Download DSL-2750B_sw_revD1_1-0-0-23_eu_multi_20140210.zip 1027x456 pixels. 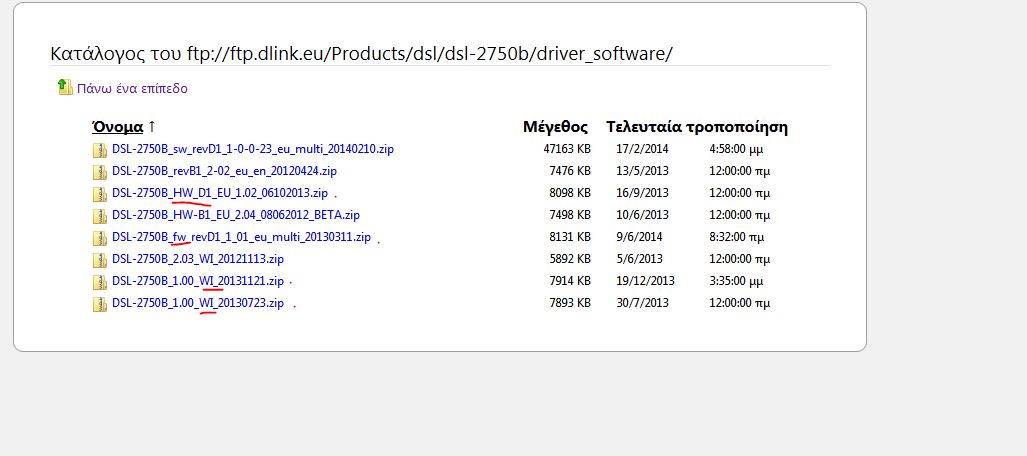pyautogui.click(x=253, y=149)
